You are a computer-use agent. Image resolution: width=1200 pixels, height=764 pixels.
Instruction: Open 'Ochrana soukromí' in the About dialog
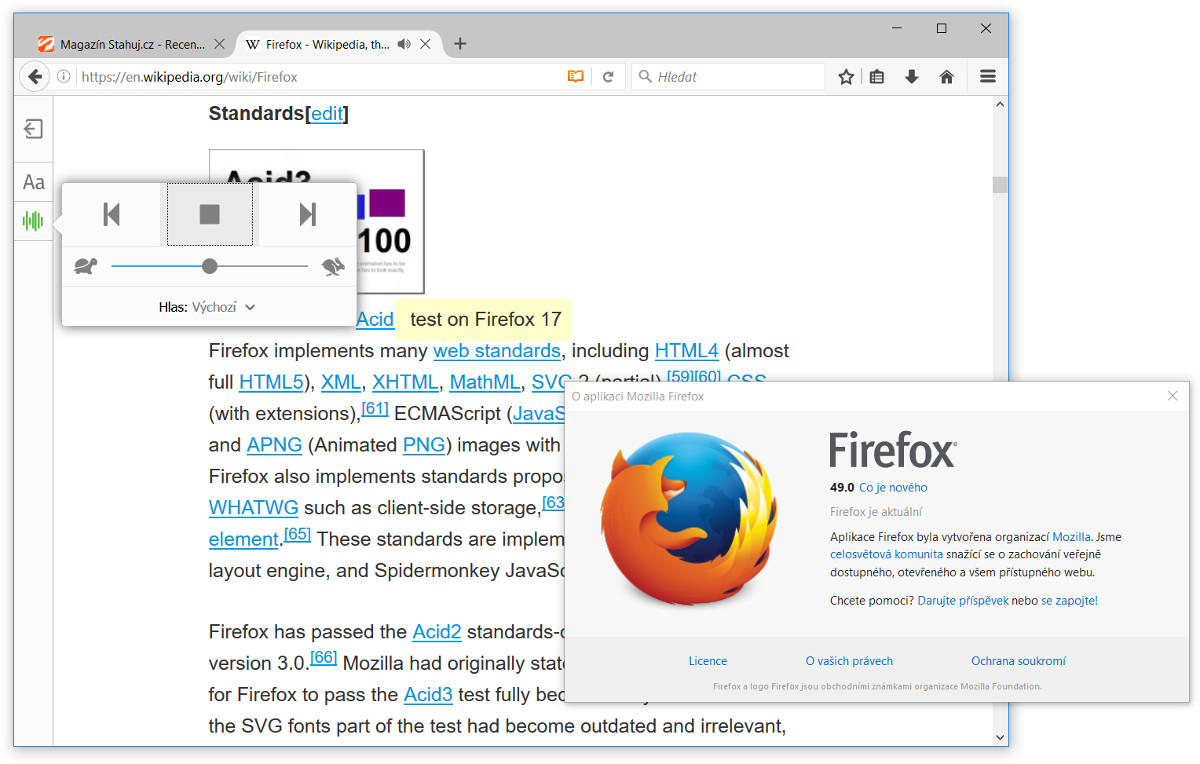pos(1018,661)
